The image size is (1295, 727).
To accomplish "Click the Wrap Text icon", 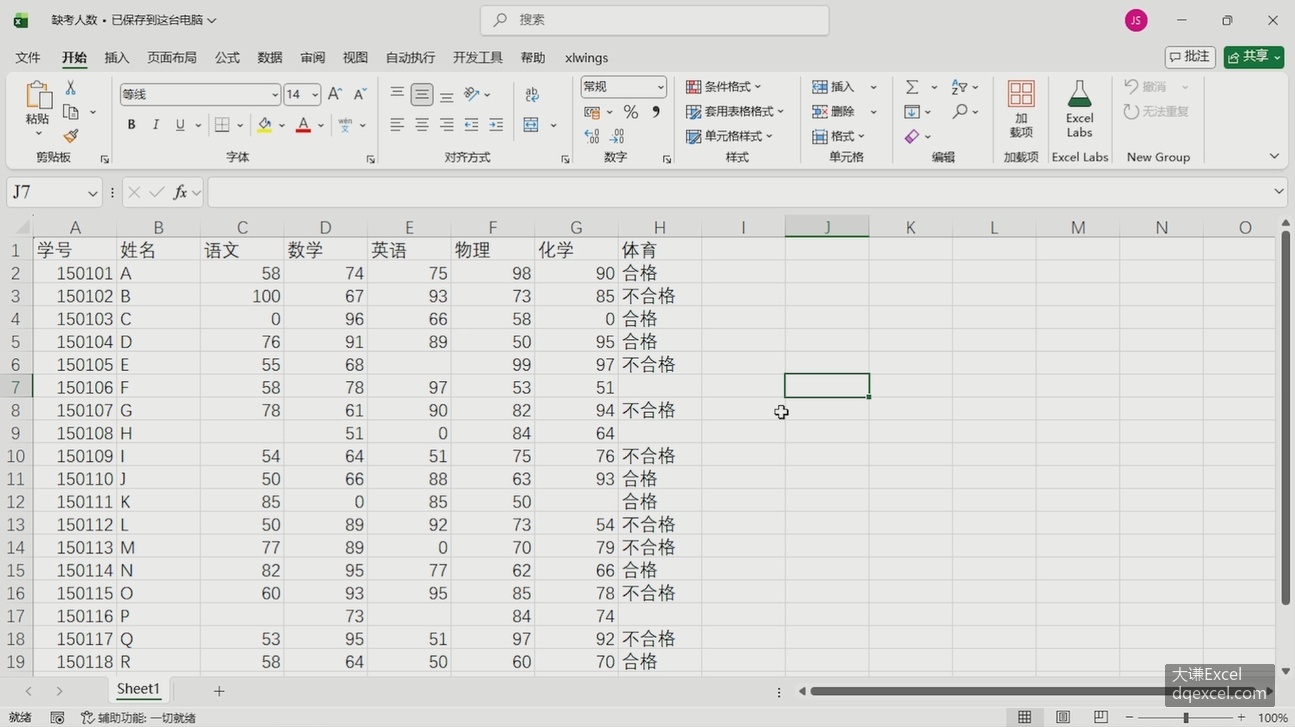I will tap(532, 94).
